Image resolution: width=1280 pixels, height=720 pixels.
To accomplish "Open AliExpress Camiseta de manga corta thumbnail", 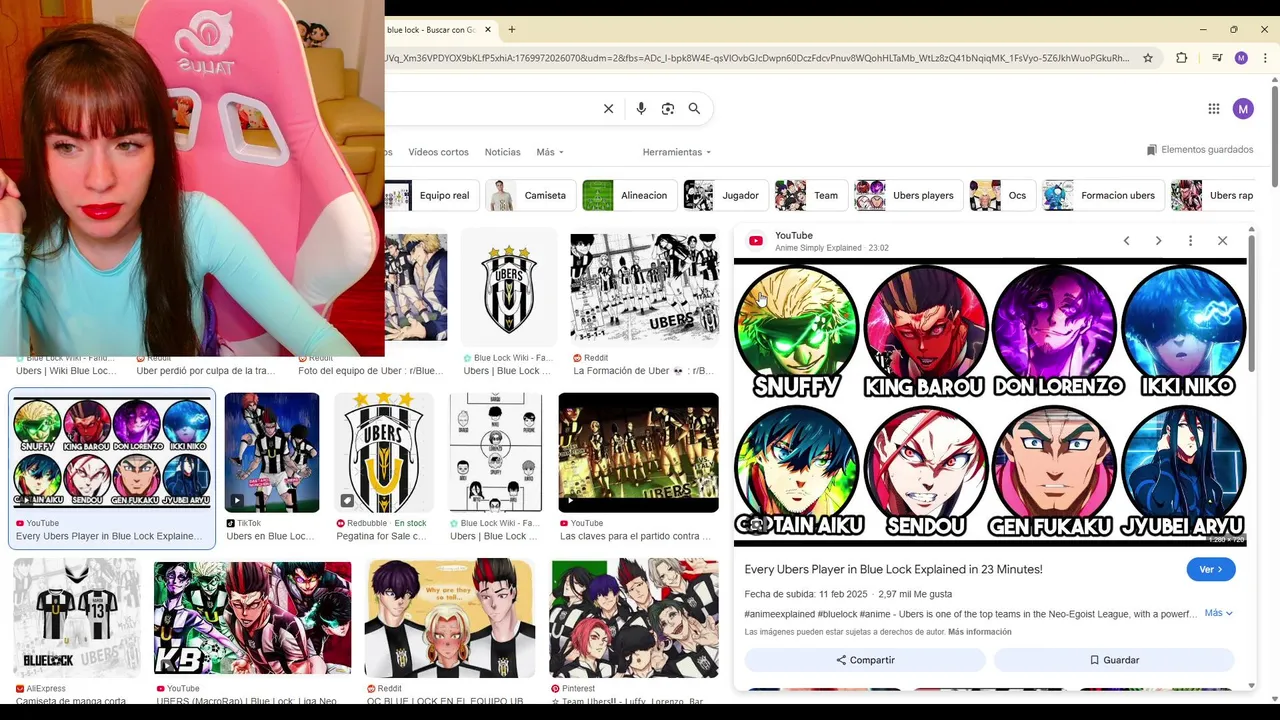I will (x=76, y=618).
